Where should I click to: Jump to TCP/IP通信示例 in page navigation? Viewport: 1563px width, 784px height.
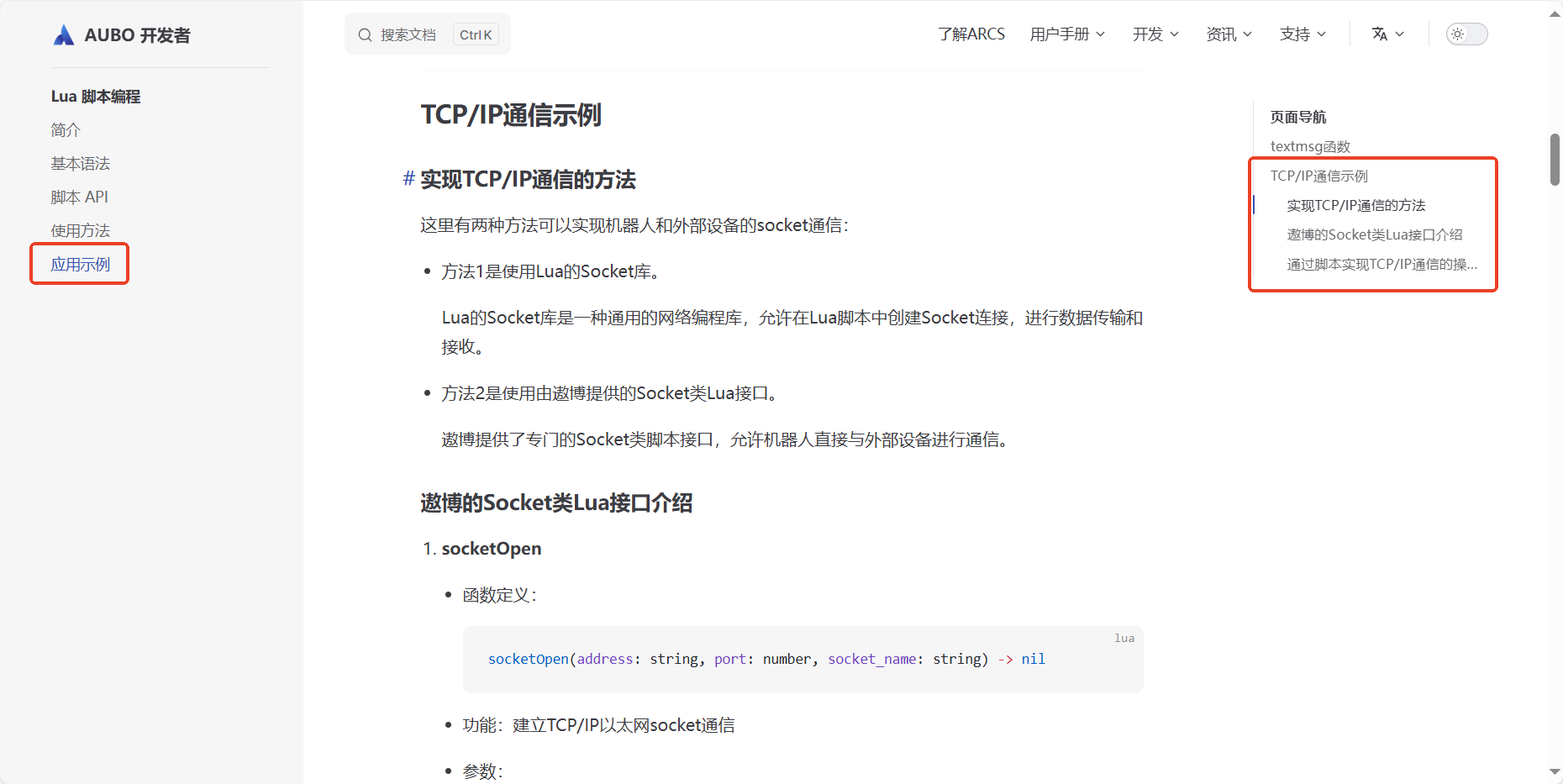pos(1319,176)
